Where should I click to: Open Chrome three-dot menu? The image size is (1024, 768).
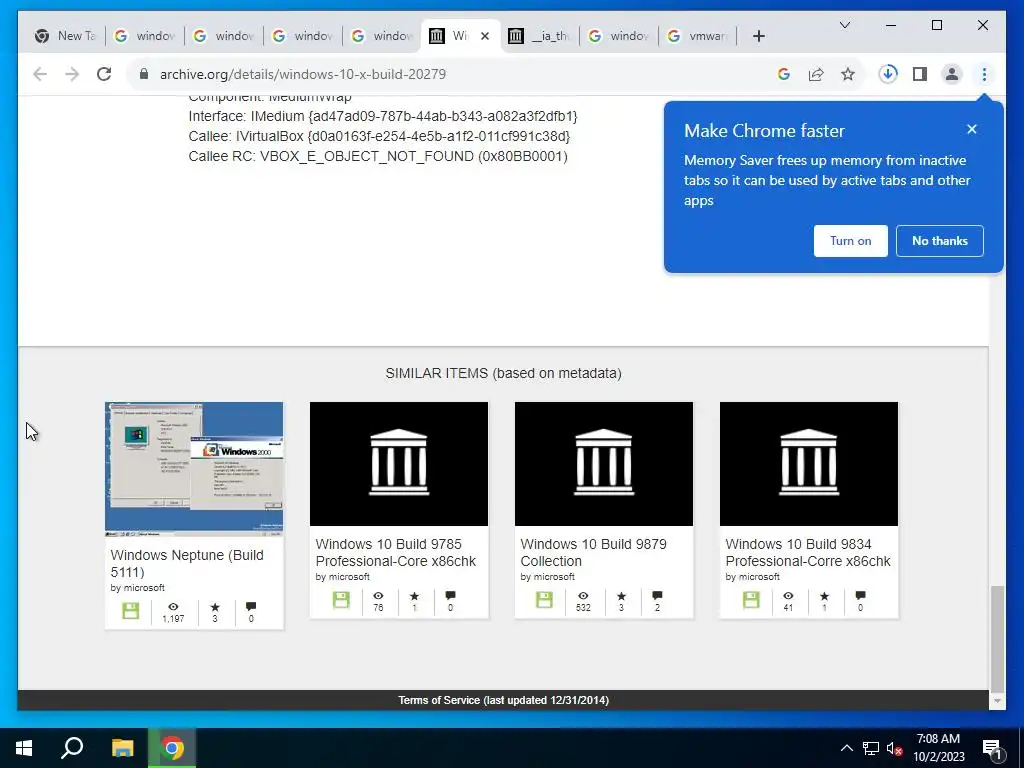coord(984,74)
